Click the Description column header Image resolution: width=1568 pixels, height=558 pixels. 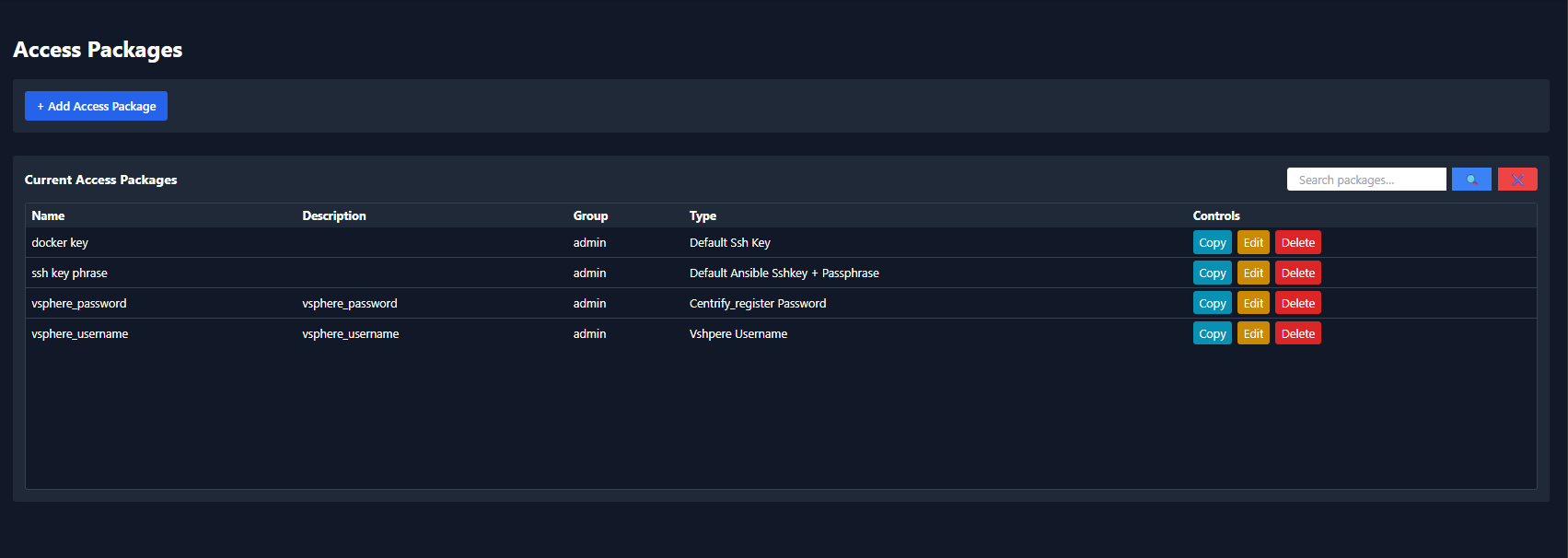334,215
